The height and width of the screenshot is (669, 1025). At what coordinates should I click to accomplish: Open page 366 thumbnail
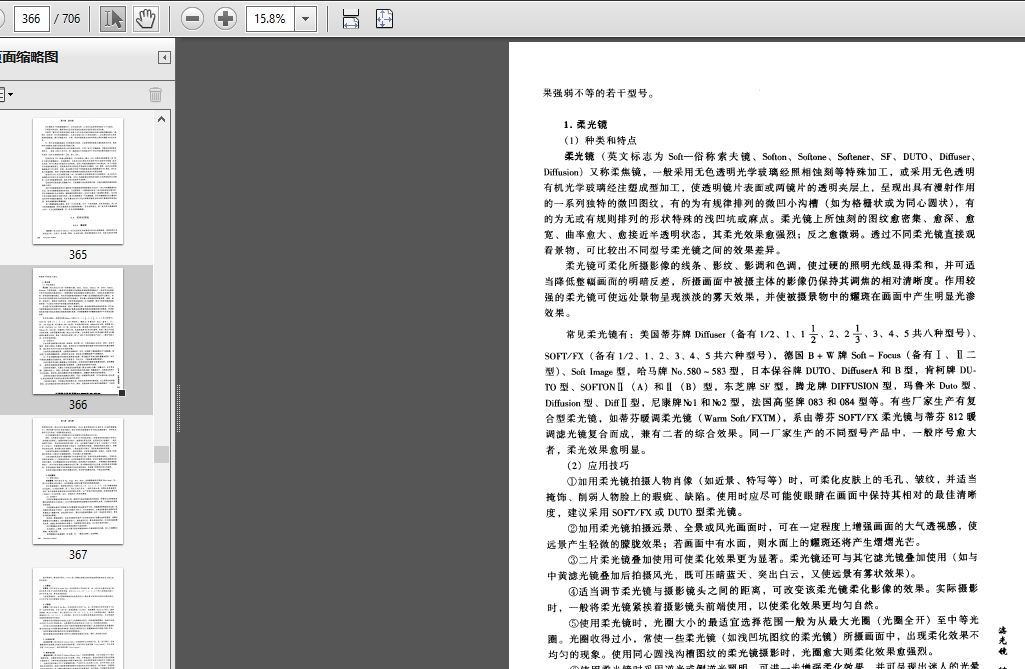(x=78, y=332)
